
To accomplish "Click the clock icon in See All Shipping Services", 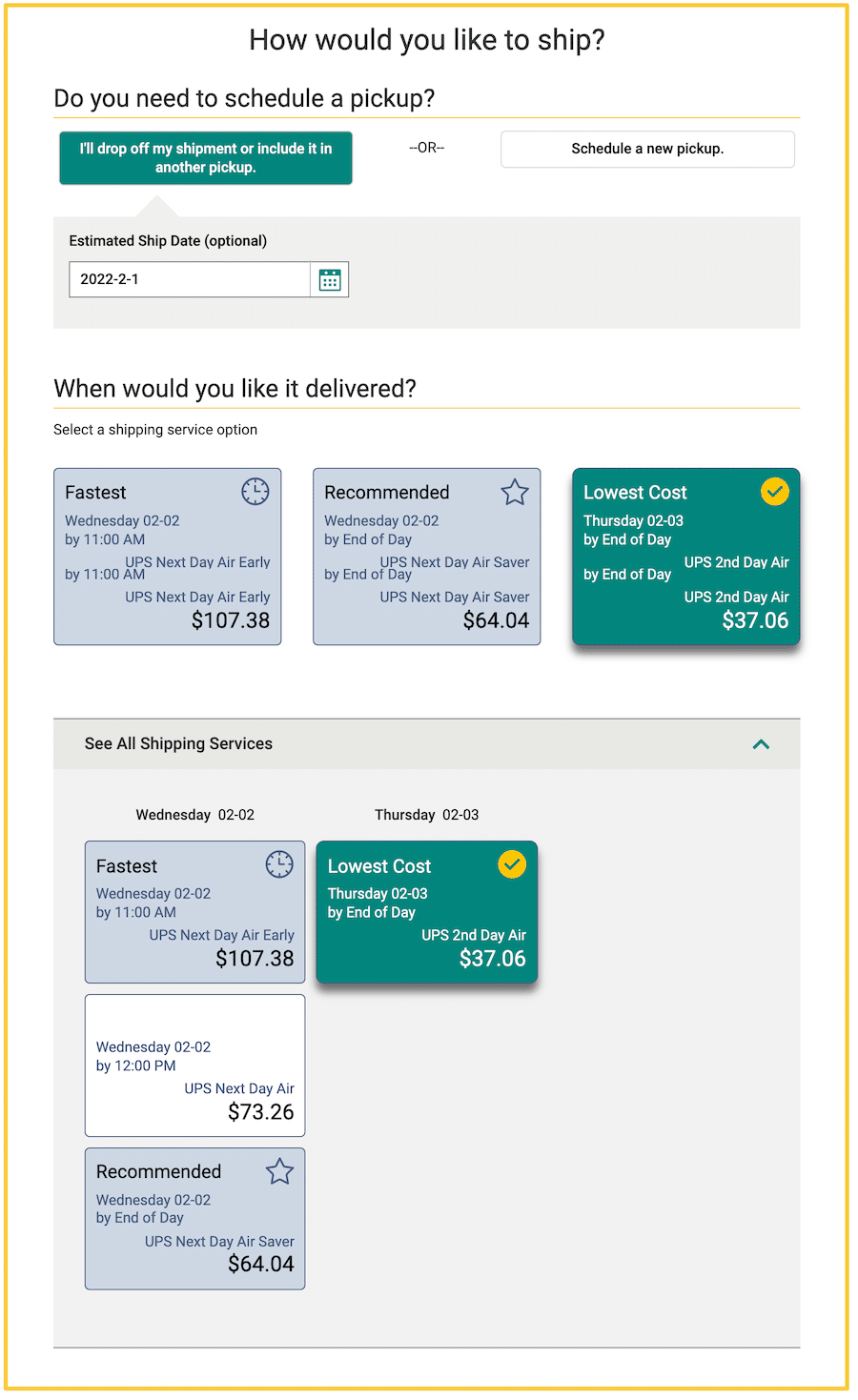I will [278, 864].
